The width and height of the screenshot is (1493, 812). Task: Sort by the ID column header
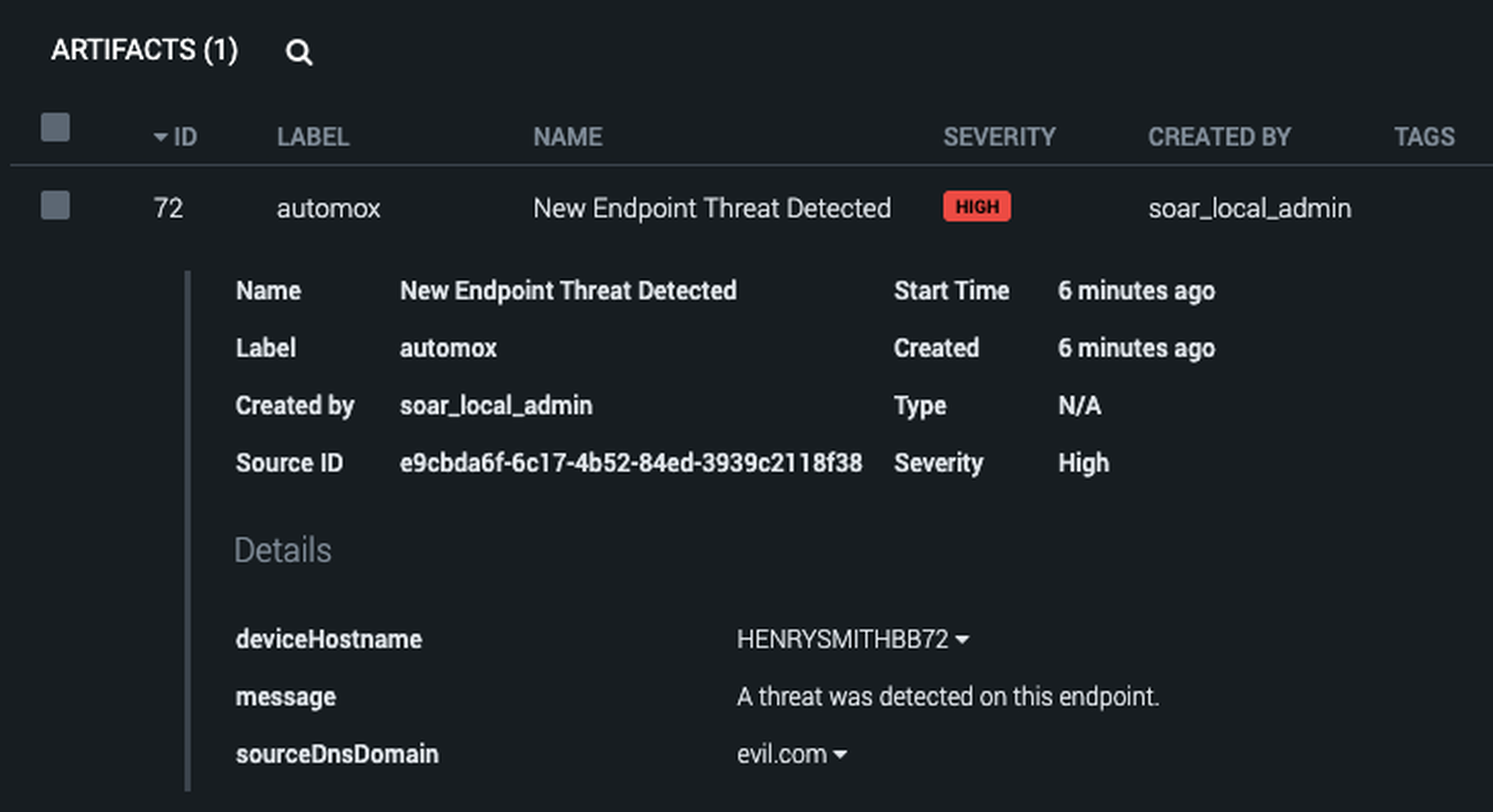(176, 137)
